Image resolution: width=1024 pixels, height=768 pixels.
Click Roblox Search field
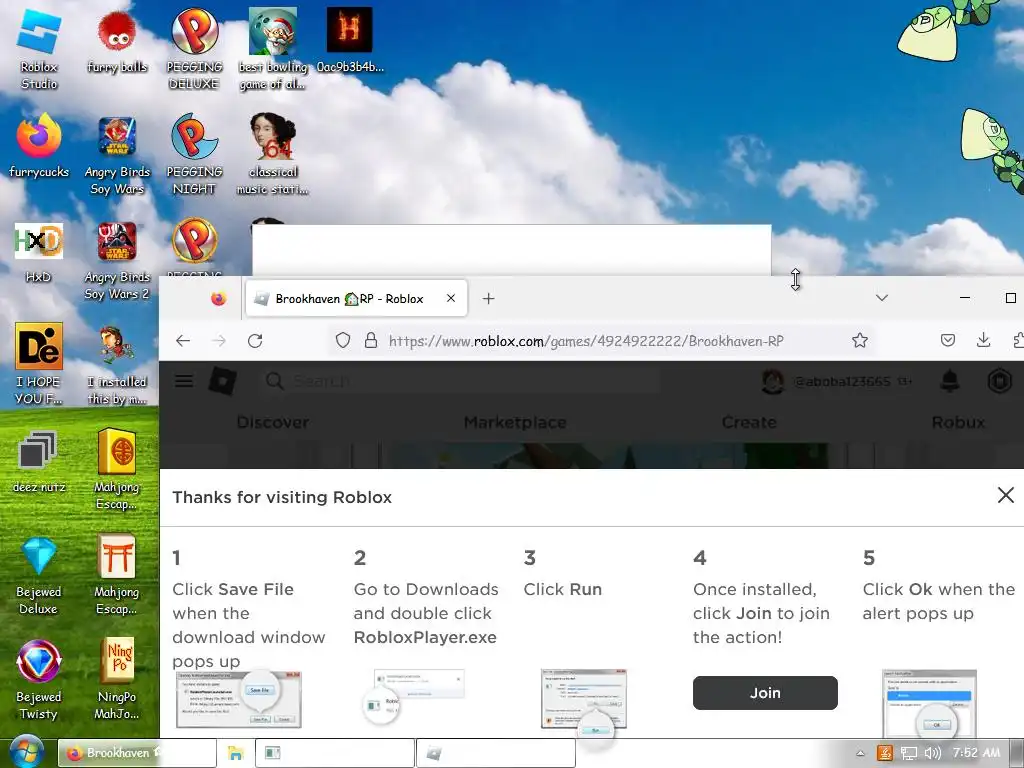click(x=460, y=381)
